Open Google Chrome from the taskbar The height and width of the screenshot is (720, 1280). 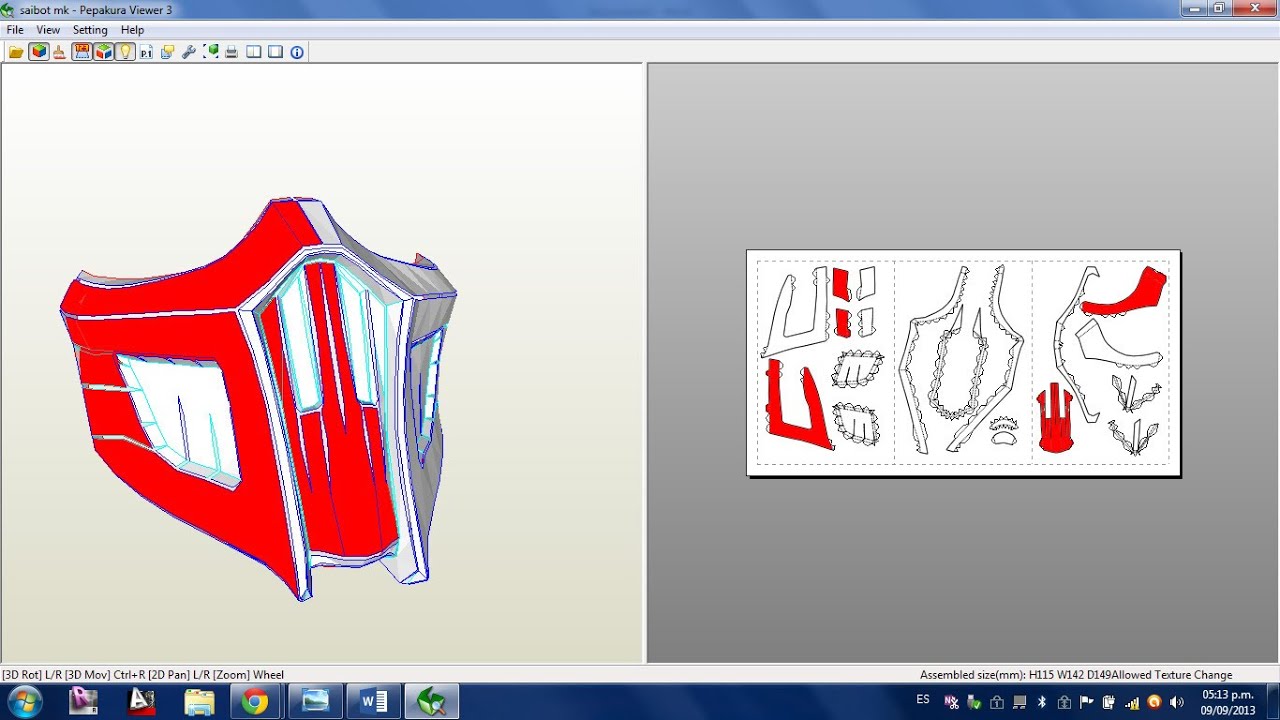pyautogui.click(x=256, y=702)
